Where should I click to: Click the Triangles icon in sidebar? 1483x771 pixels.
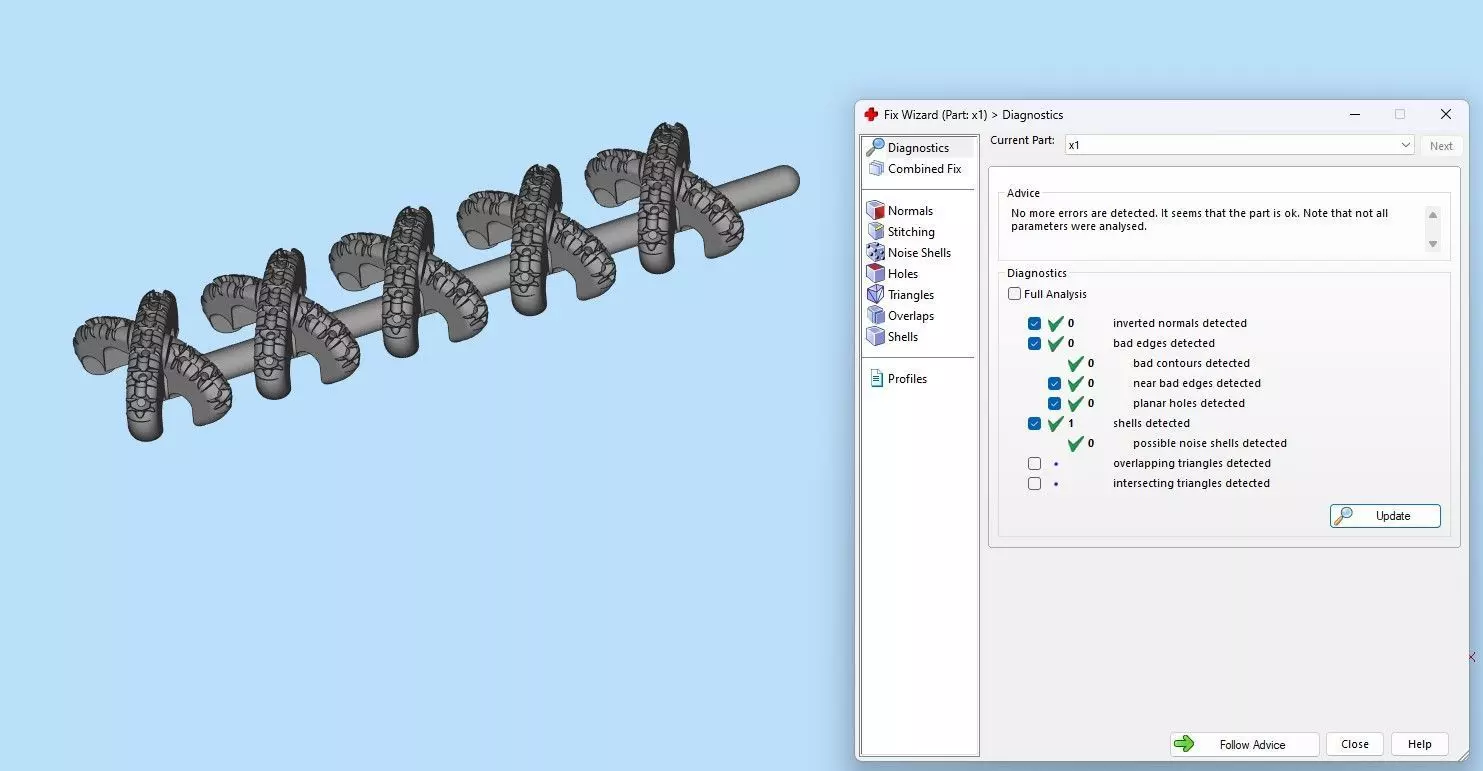(x=876, y=295)
